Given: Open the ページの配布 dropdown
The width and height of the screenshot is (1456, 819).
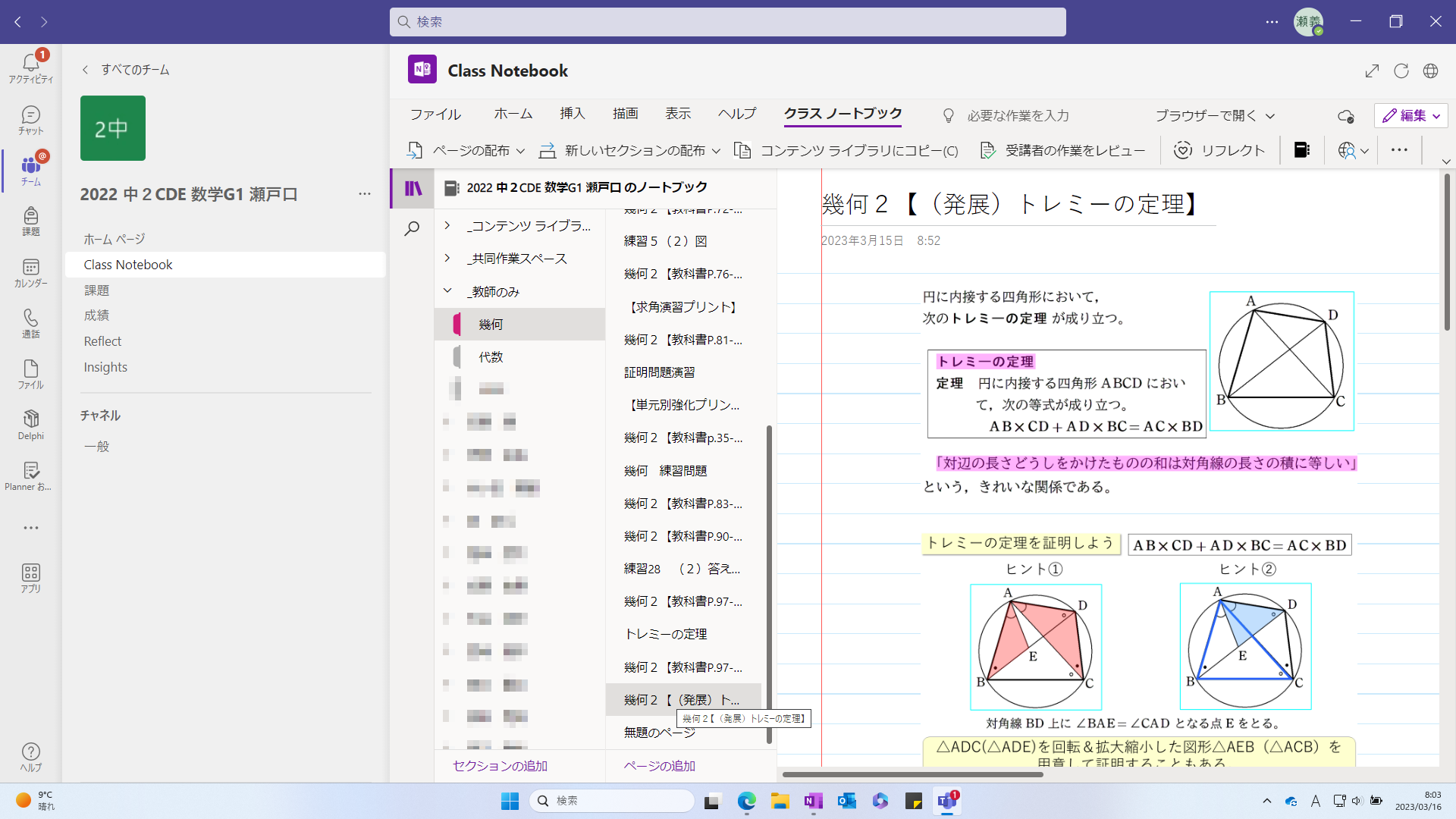Looking at the screenshot, I should (x=521, y=150).
